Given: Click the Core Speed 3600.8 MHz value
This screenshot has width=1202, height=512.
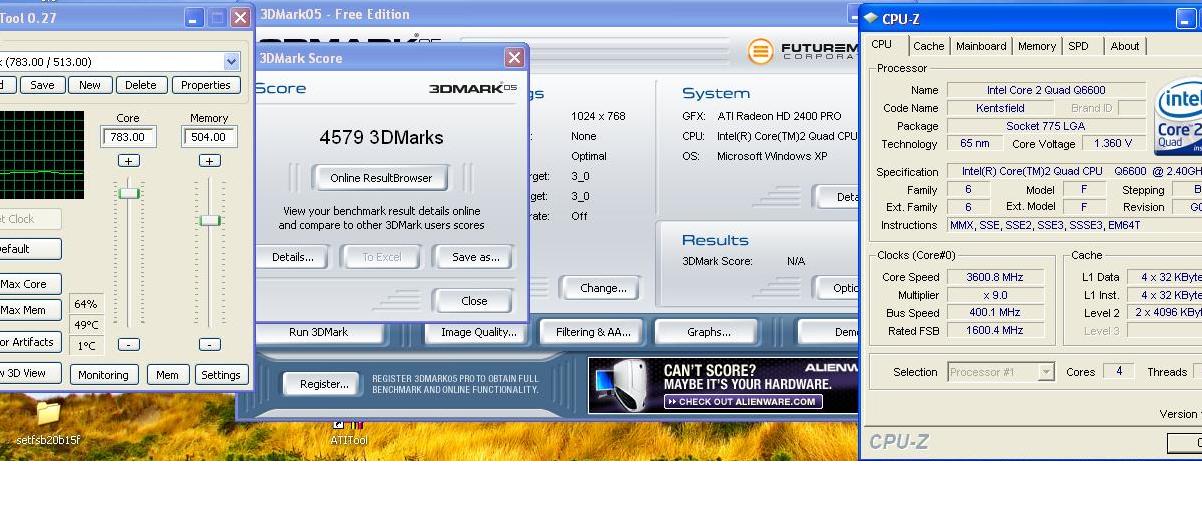Looking at the screenshot, I should pyautogui.click(x=995, y=277).
